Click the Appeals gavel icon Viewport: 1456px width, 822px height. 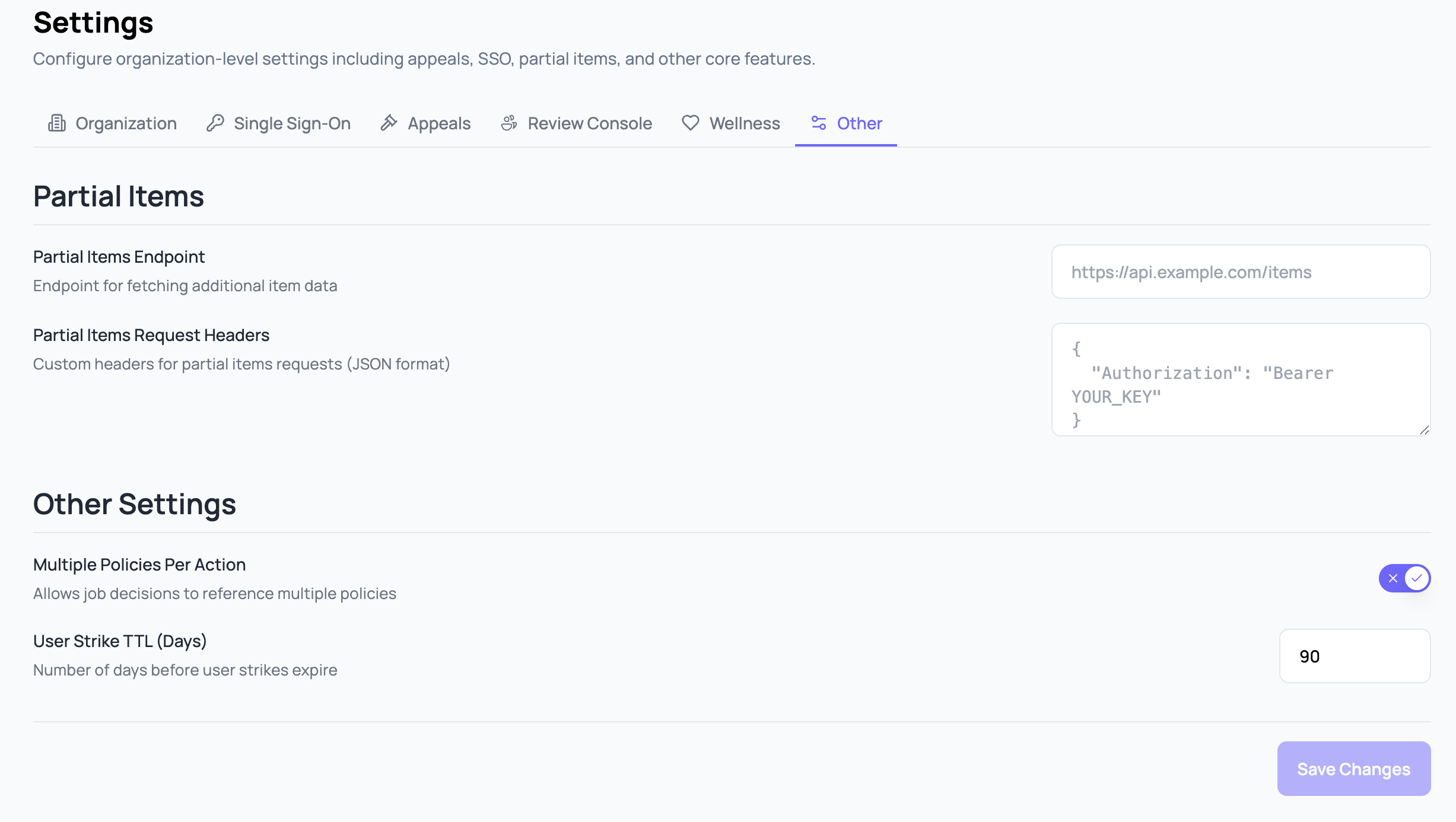389,123
